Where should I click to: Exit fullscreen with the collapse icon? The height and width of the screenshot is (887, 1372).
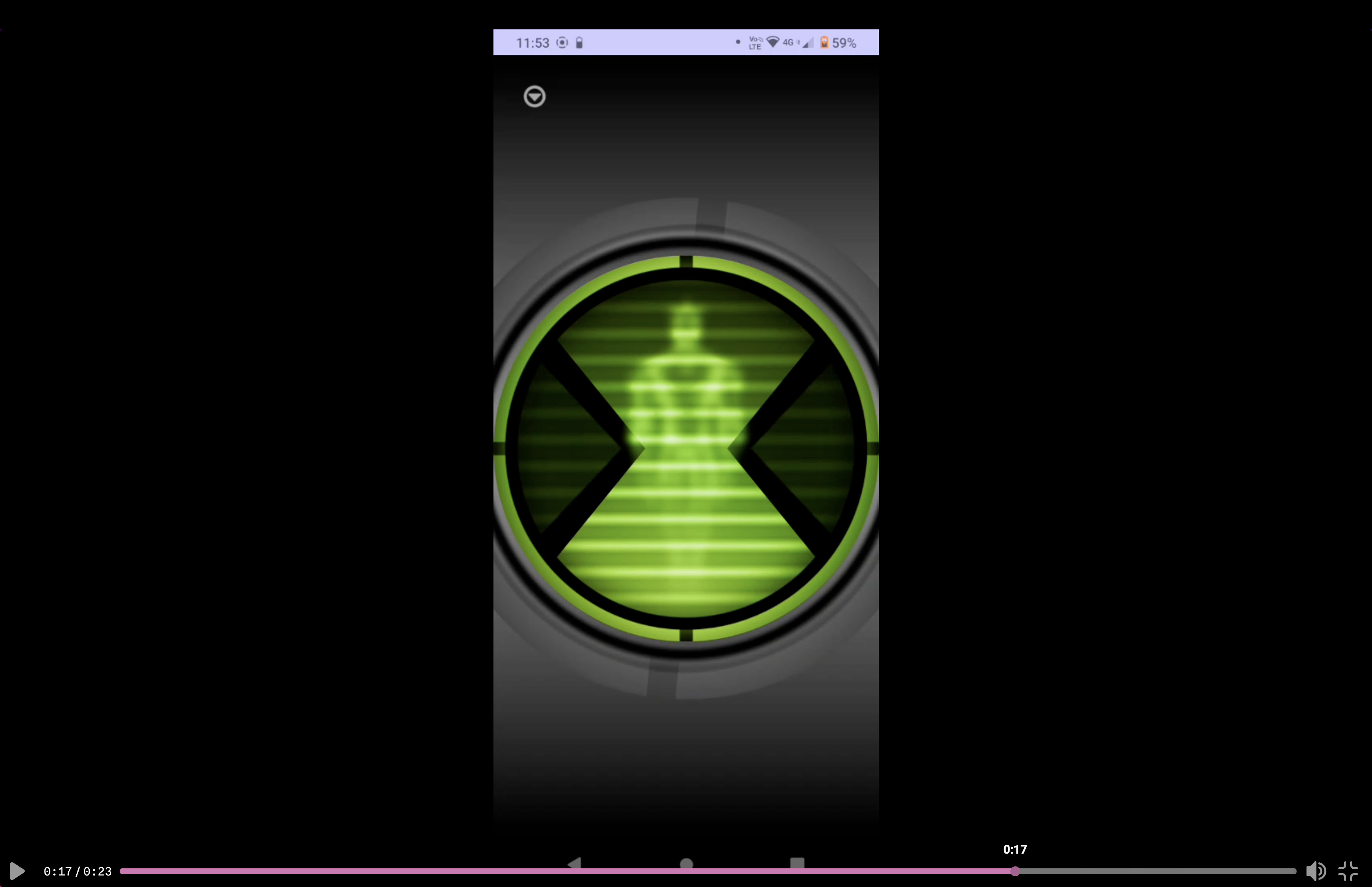click(x=1349, y=871)
